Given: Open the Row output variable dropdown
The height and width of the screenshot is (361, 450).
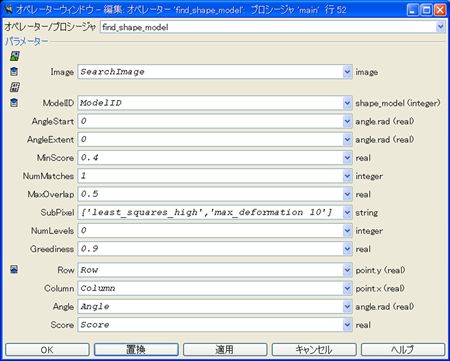Looking at the screenshot, I should pyautogui.click(x=347, y=270).
